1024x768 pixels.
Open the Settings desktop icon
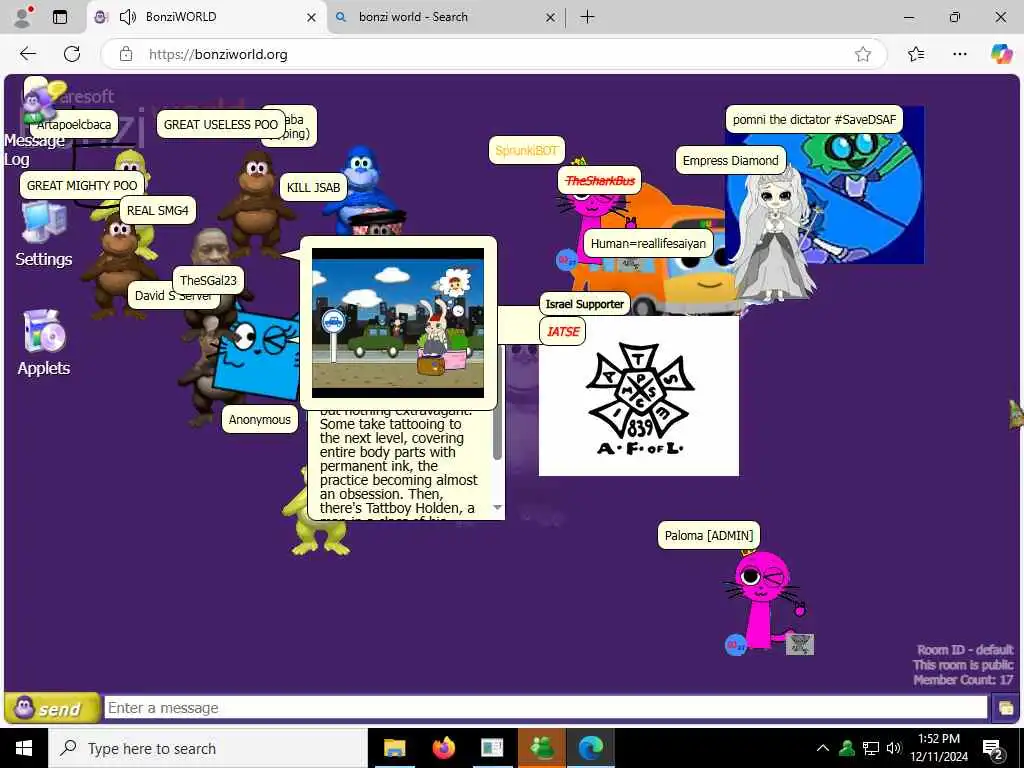pyautogui.click(x=44, y=234)
